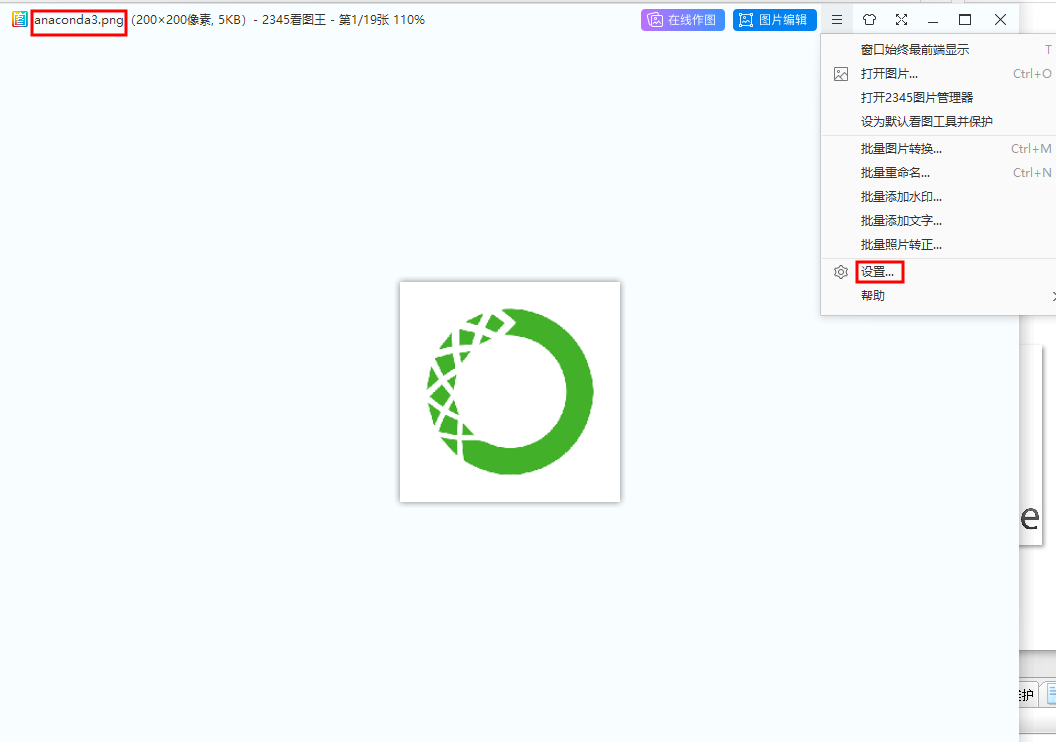Screen dimensions: 1056x742
Task: Close the 2345看图王 window
Action: coord(1000,20)
